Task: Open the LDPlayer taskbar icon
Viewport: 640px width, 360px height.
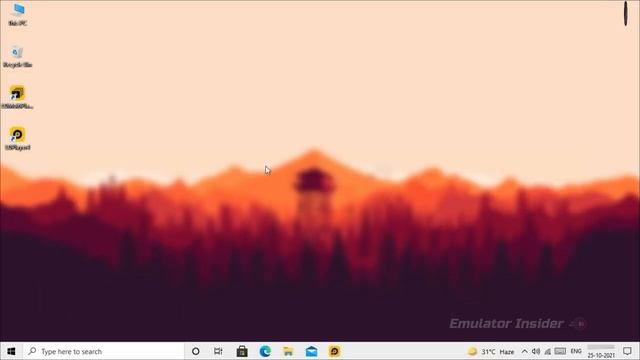Action: (x=334, y=351)
